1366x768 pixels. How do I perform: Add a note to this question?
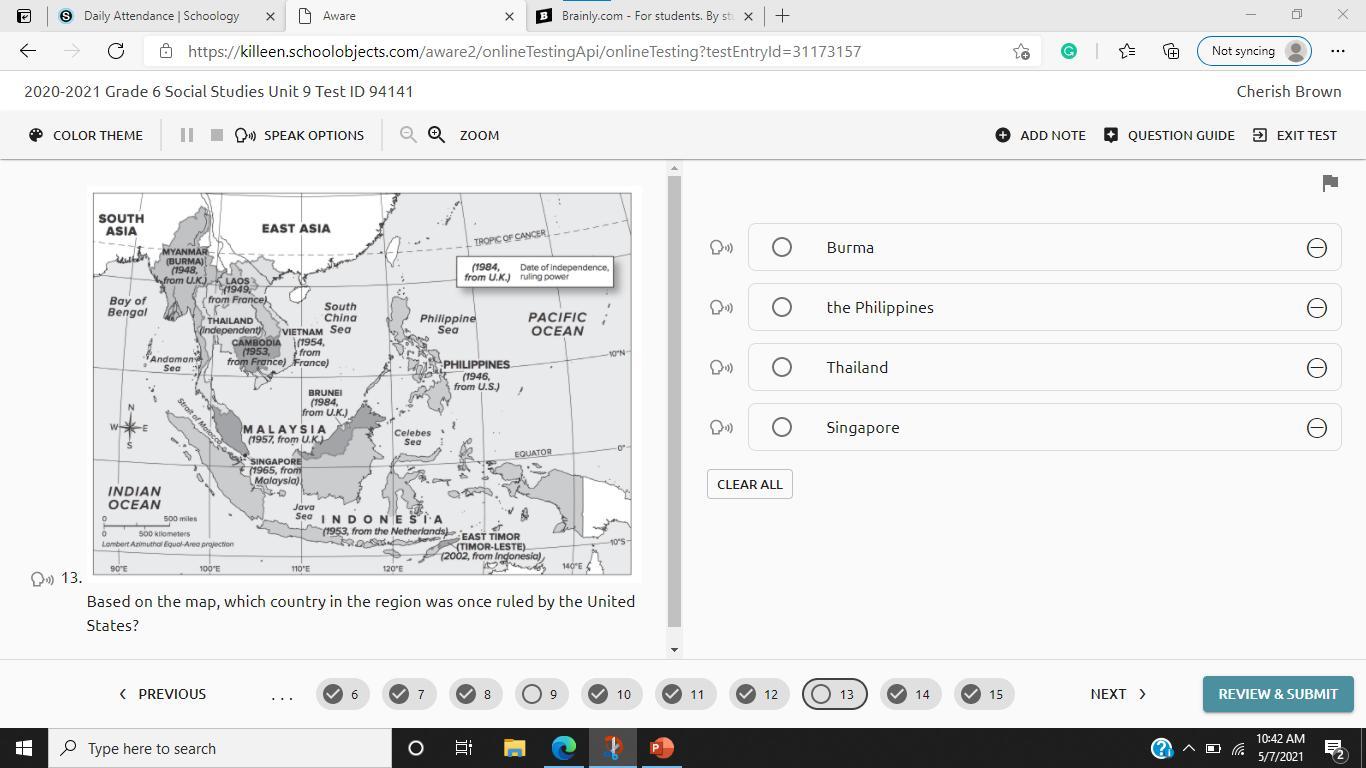pos(1040,135)
